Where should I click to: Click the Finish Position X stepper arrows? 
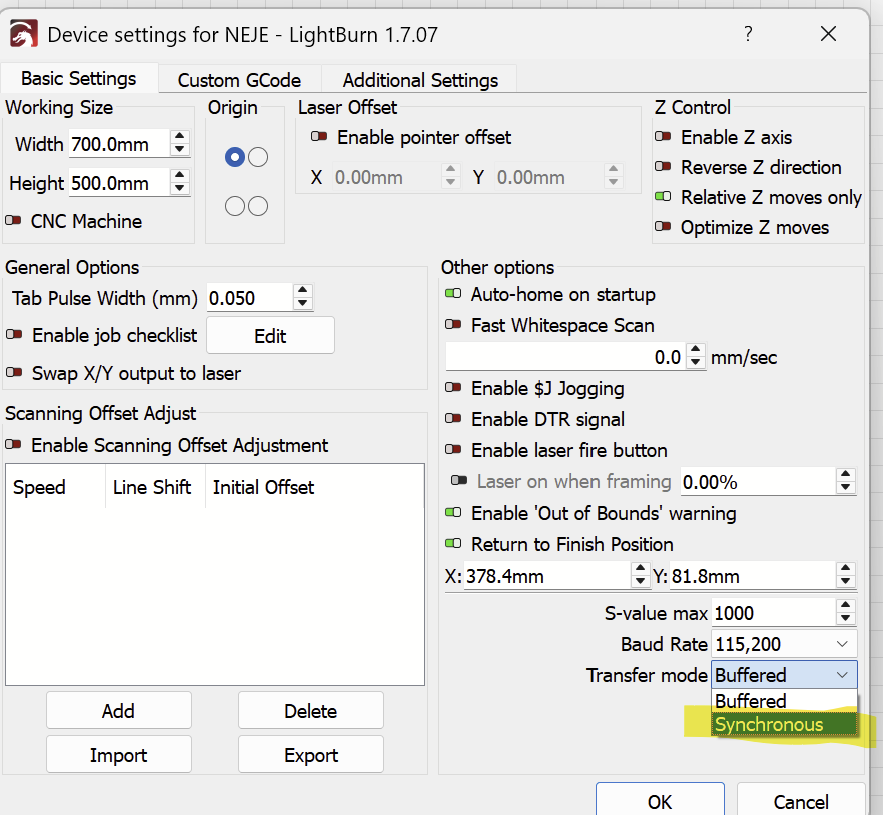point(640,575)
